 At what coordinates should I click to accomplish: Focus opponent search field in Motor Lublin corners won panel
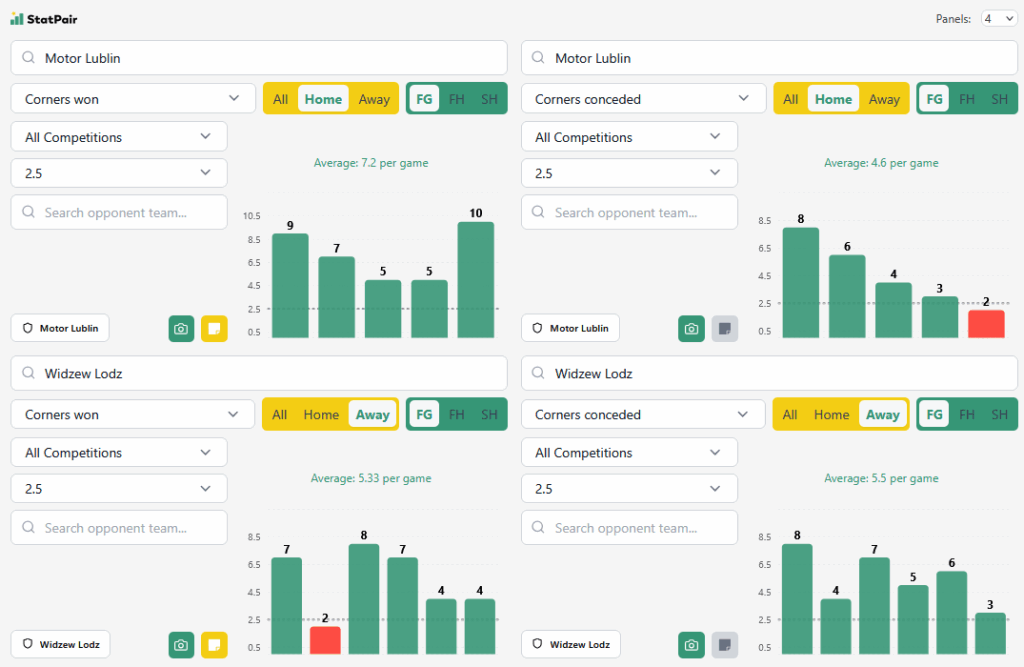pos(119,212)
